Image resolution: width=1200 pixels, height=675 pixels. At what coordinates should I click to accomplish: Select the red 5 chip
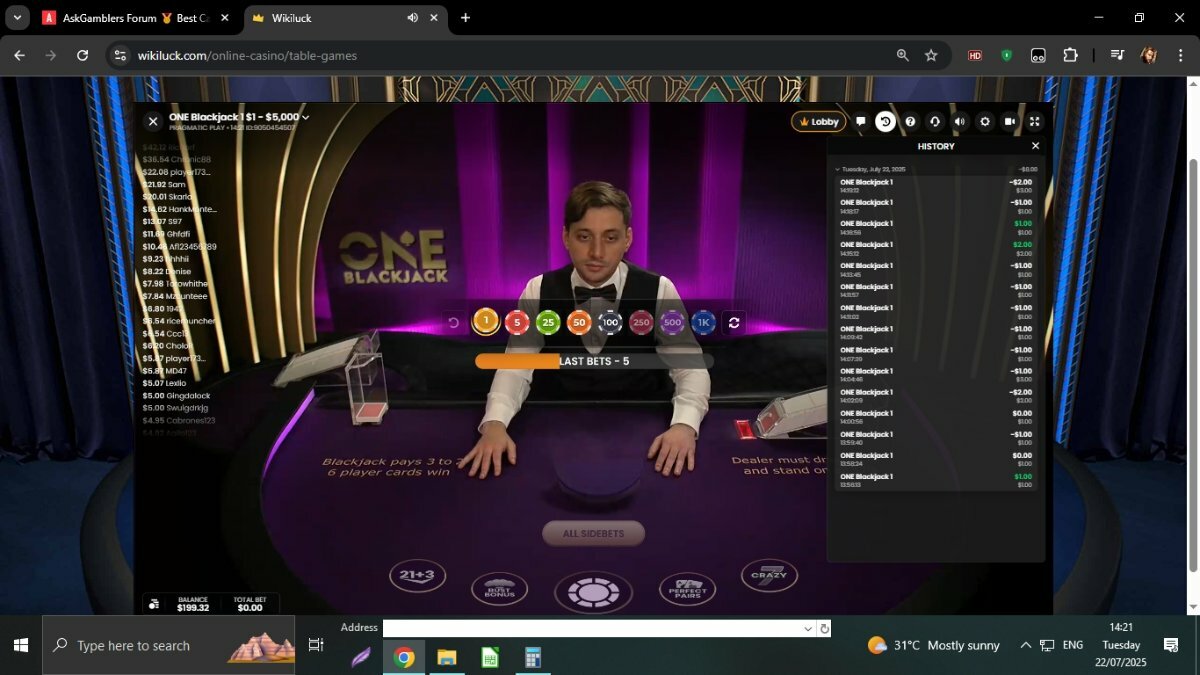pos(517,322)
